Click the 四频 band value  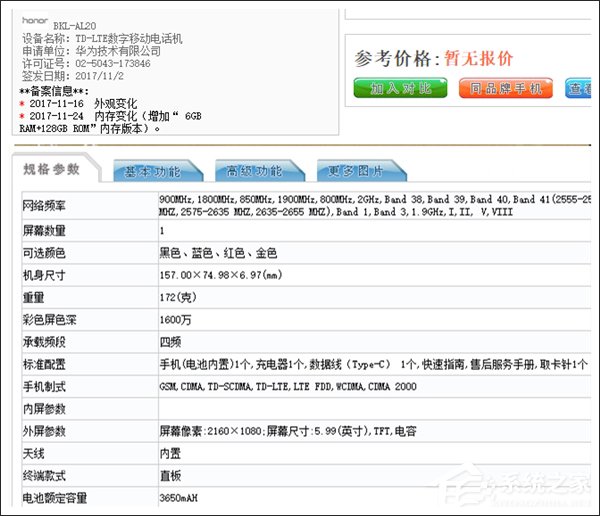coord(170,342)
